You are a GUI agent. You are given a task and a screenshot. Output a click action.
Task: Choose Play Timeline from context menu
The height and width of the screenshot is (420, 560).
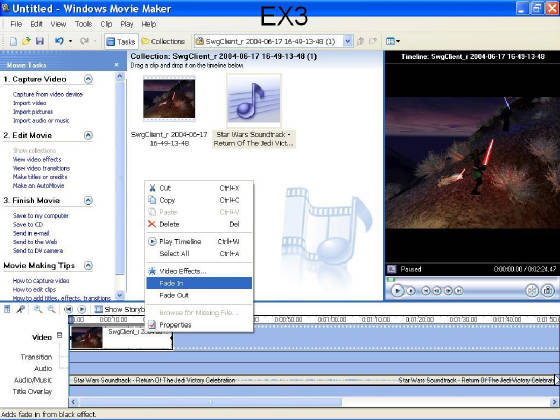pyautogui.click(x=199, y=242)
